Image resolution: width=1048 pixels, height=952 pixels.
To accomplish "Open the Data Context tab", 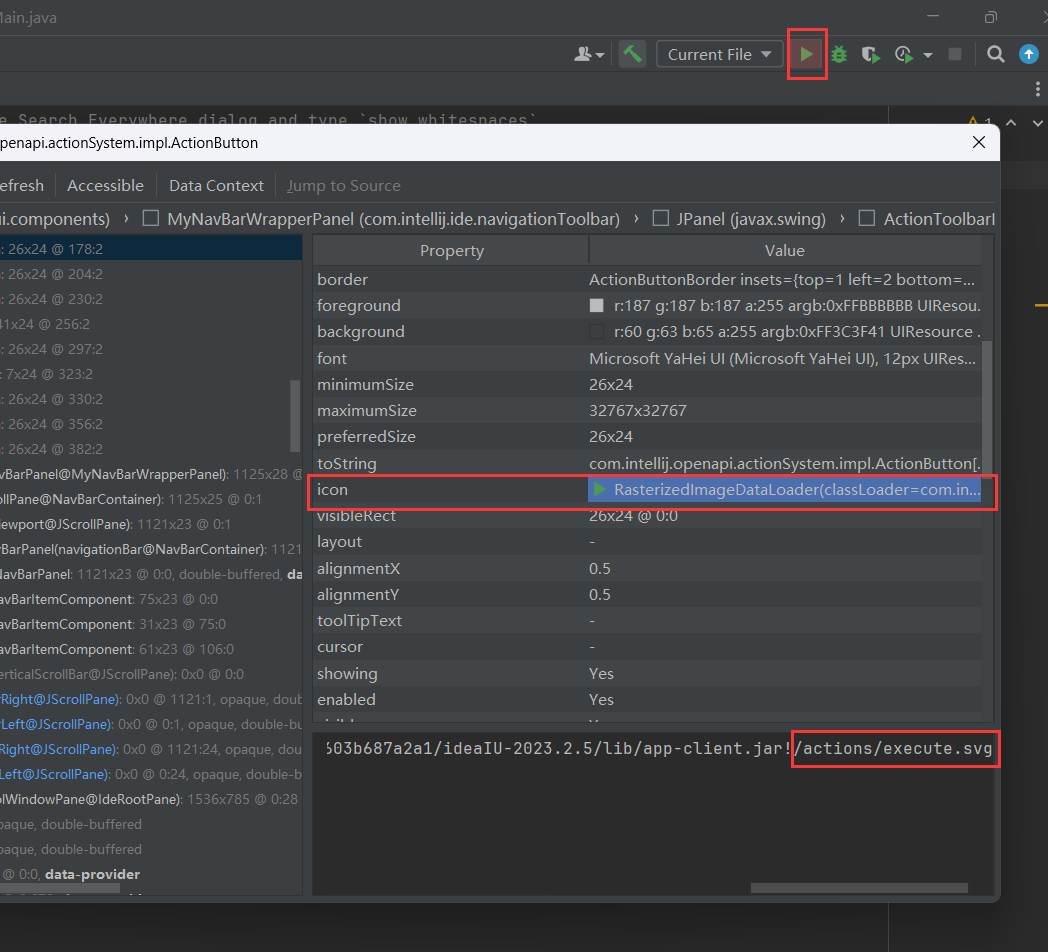I will 216,185.
